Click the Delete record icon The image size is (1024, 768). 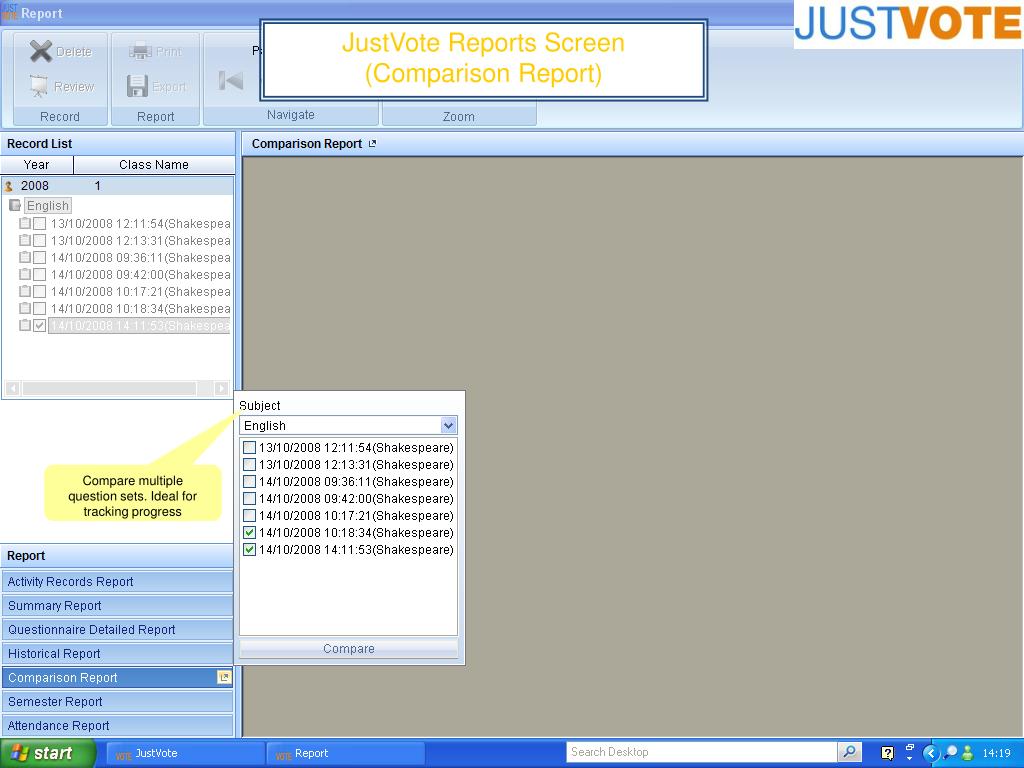40,51
